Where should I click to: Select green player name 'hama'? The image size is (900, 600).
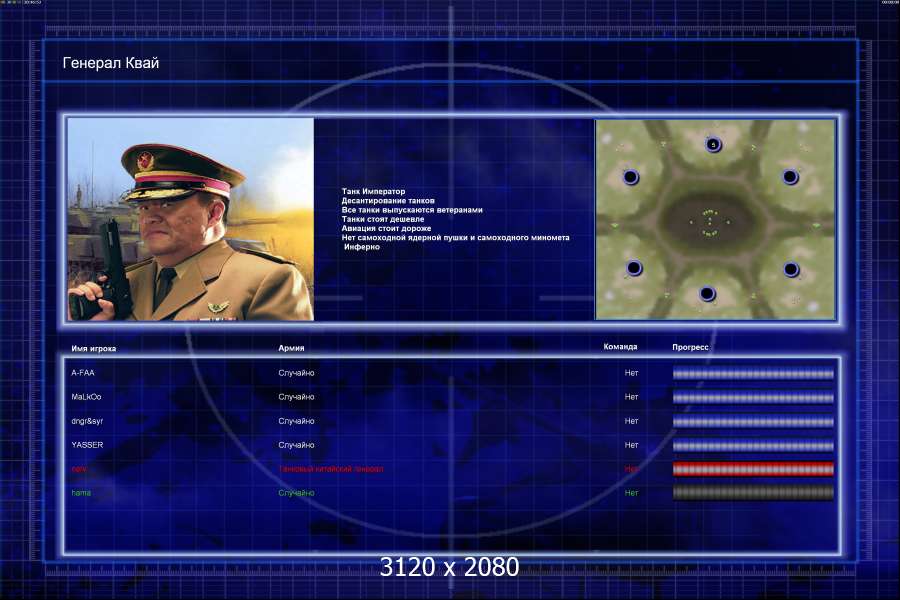coord(81,493)
